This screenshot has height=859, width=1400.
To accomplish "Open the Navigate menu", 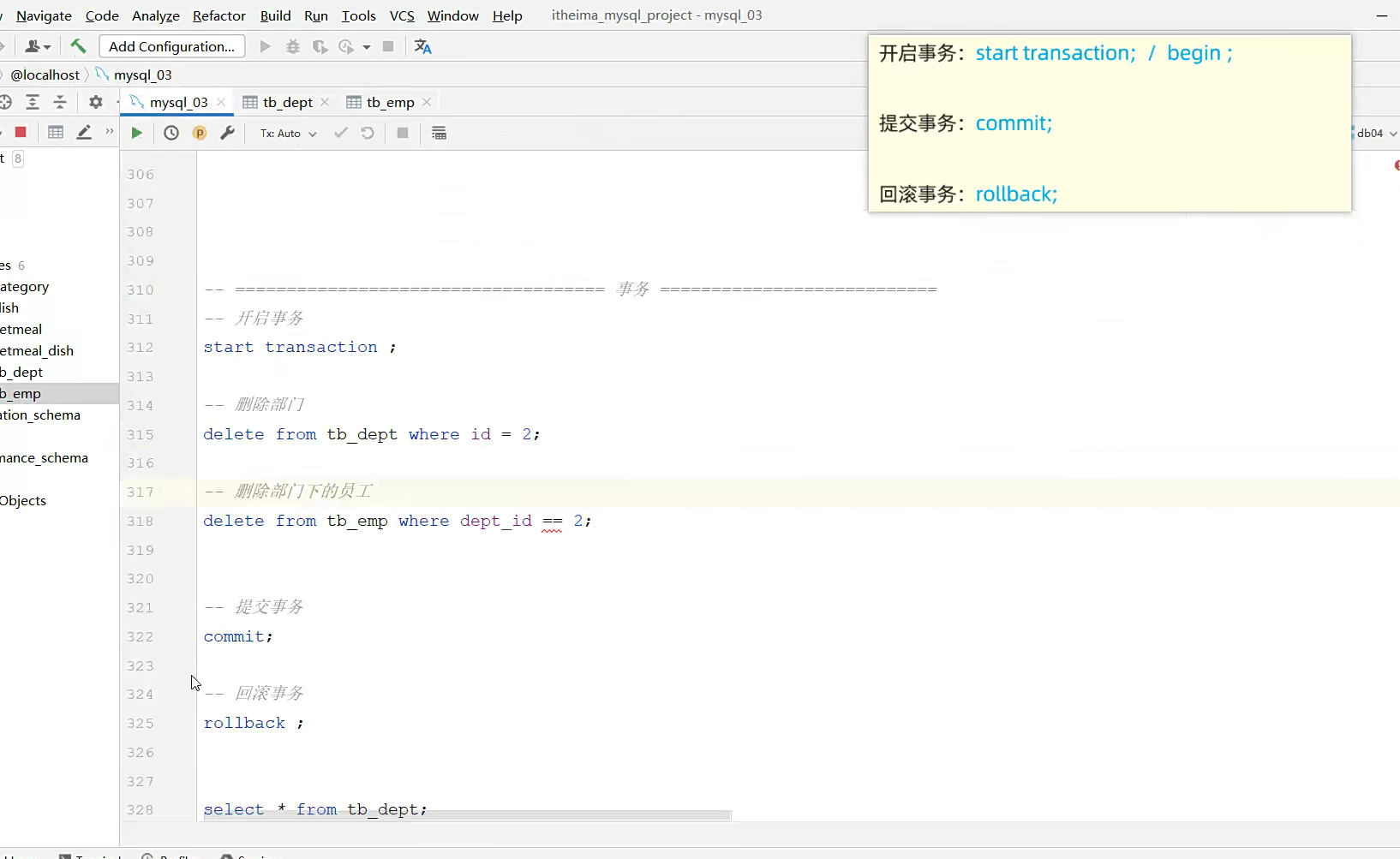I will click(44, 15).
